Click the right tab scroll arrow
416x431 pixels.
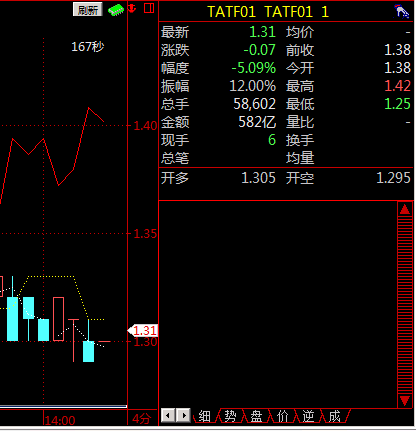point(183,415)
